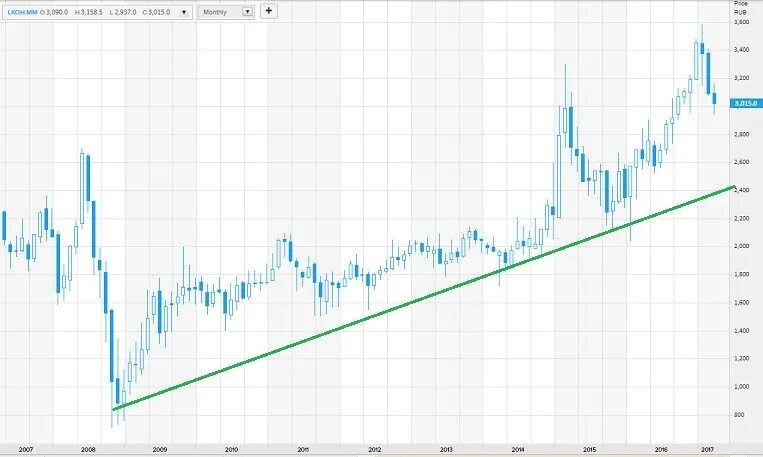
Task: Click the 2017 label on time axis
Action: (707, 450)
